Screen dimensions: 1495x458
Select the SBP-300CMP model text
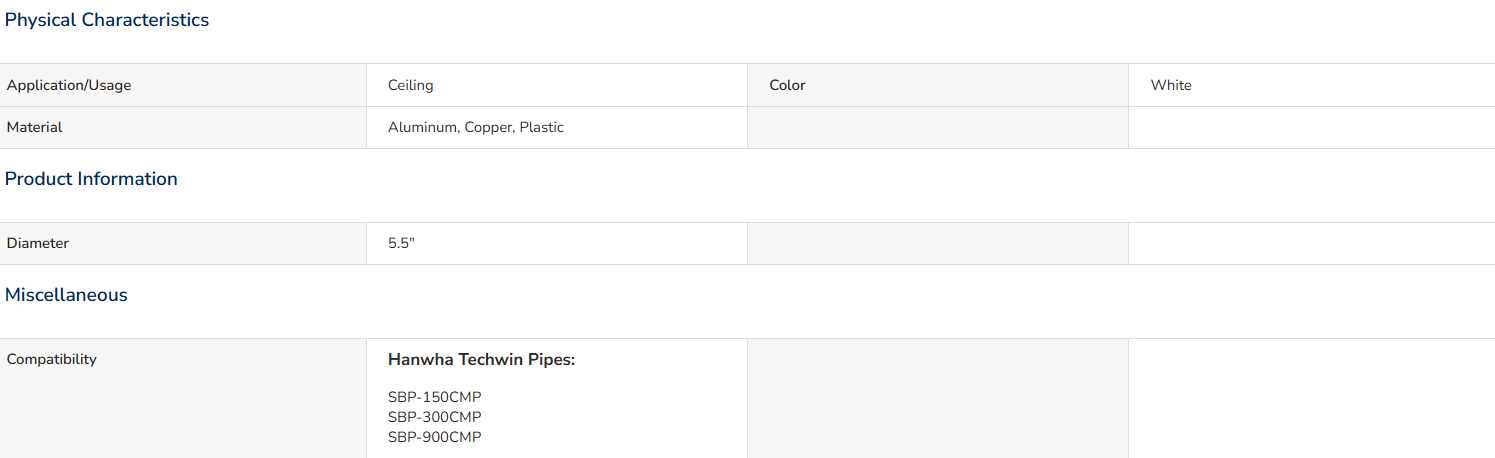point(435,417)
